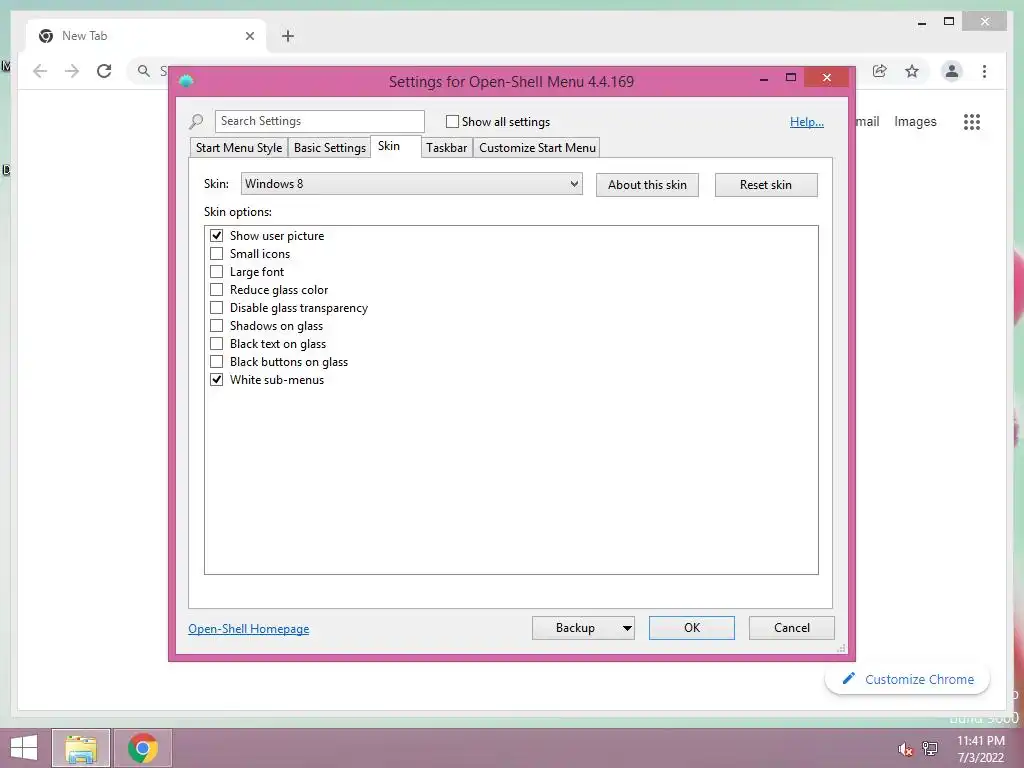The image size is (1024, 768).
Task: Click the Chrome share page icon
Action: [880, 71]
